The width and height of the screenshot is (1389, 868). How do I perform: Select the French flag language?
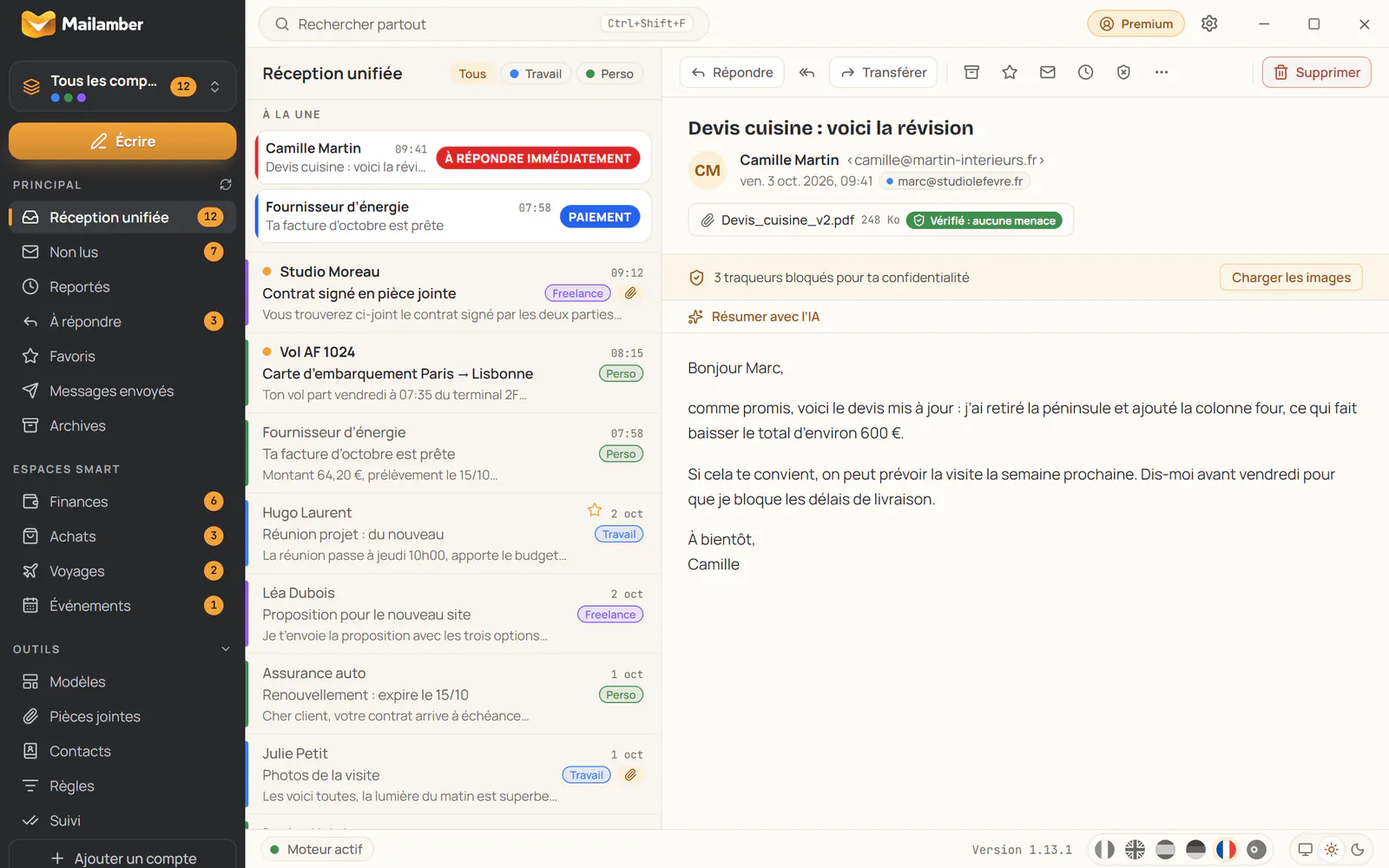(x=1226, y=850)
